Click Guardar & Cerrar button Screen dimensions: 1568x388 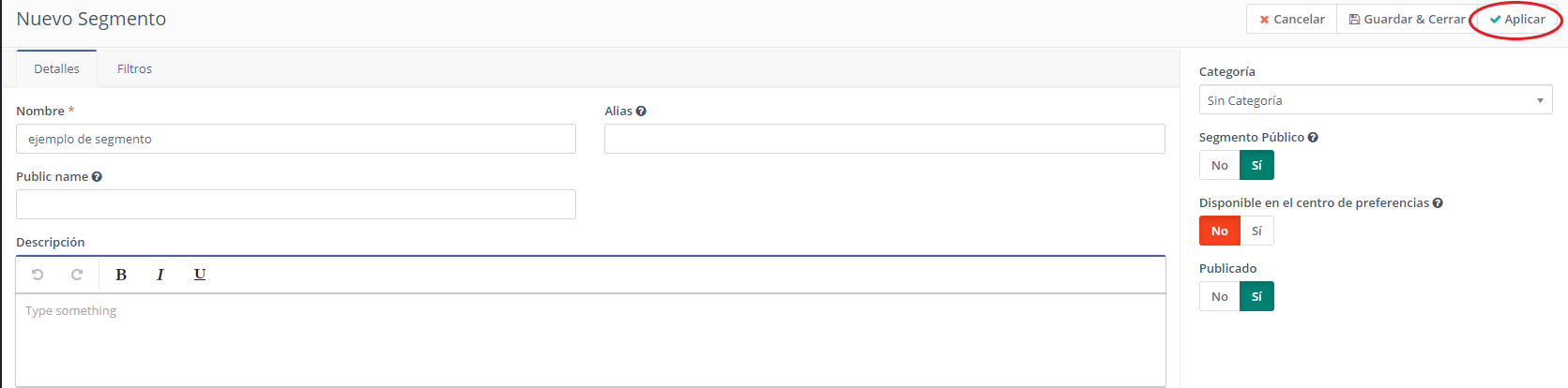click(1407, 19)
